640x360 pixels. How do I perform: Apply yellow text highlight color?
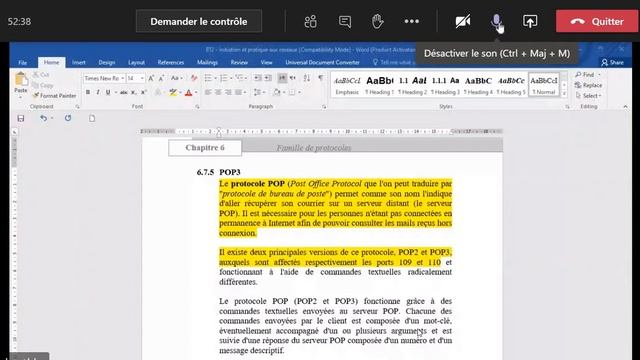click(173, 93)
